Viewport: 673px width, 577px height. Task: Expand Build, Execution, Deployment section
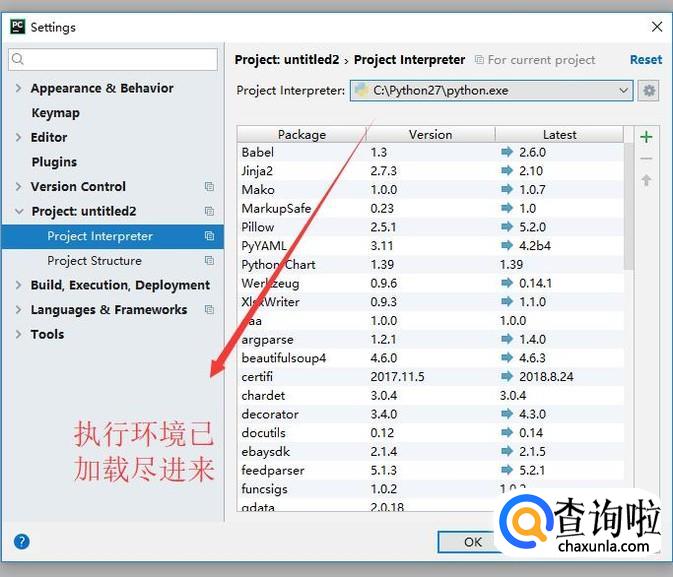[18, 285]
